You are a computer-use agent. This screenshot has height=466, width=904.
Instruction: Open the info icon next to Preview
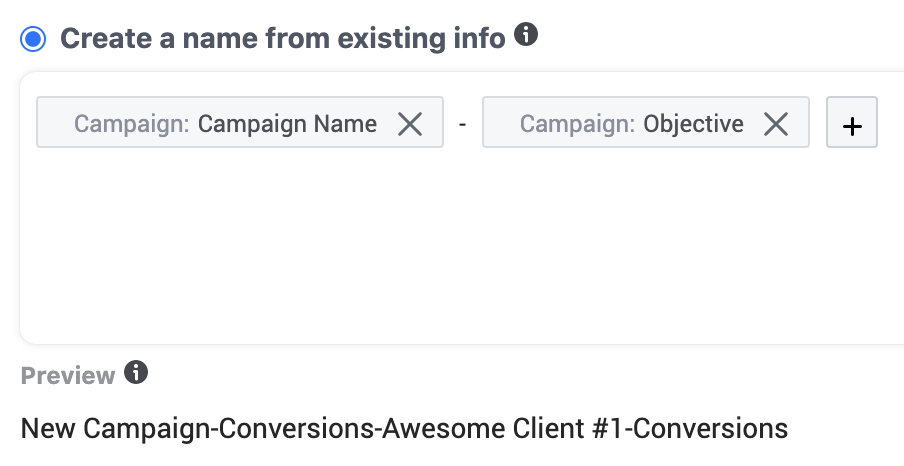click(x=136, y=373)
